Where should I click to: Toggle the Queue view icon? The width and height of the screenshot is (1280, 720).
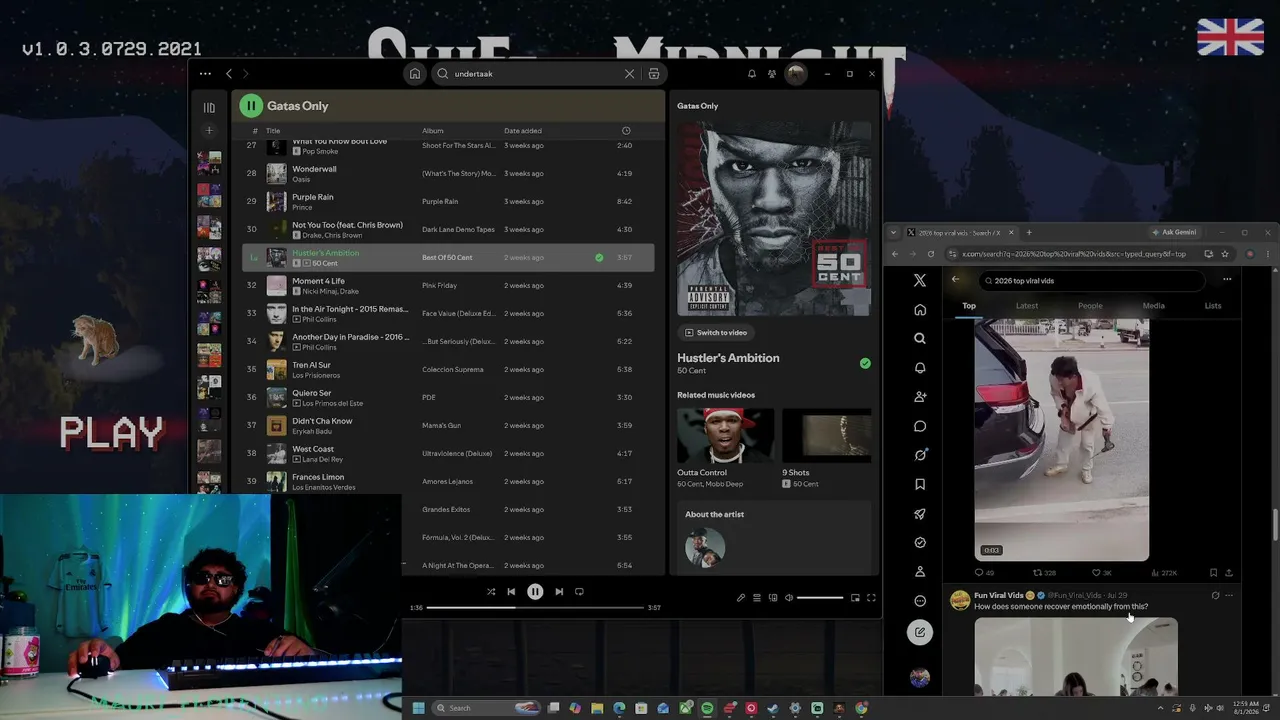pyautogui.click(x=757, y=598)
